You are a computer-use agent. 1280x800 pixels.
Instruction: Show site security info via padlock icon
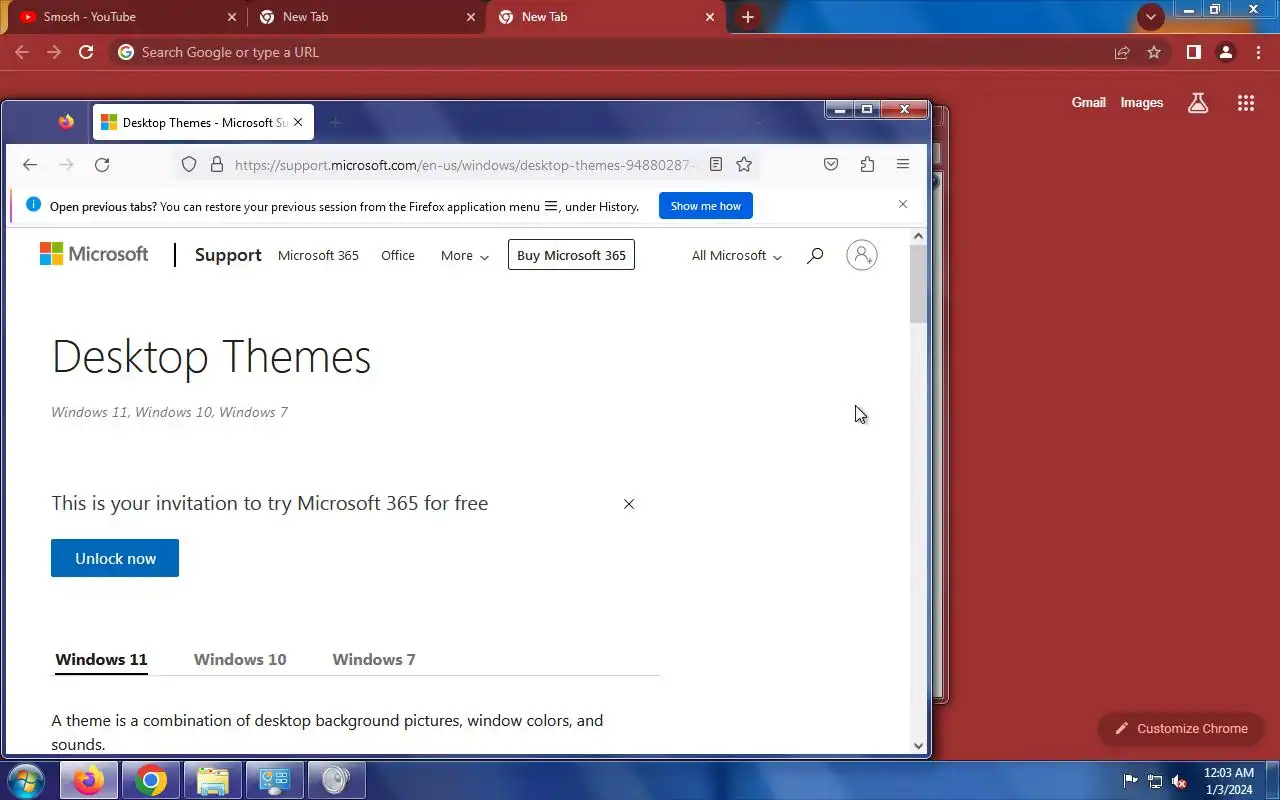216,165
